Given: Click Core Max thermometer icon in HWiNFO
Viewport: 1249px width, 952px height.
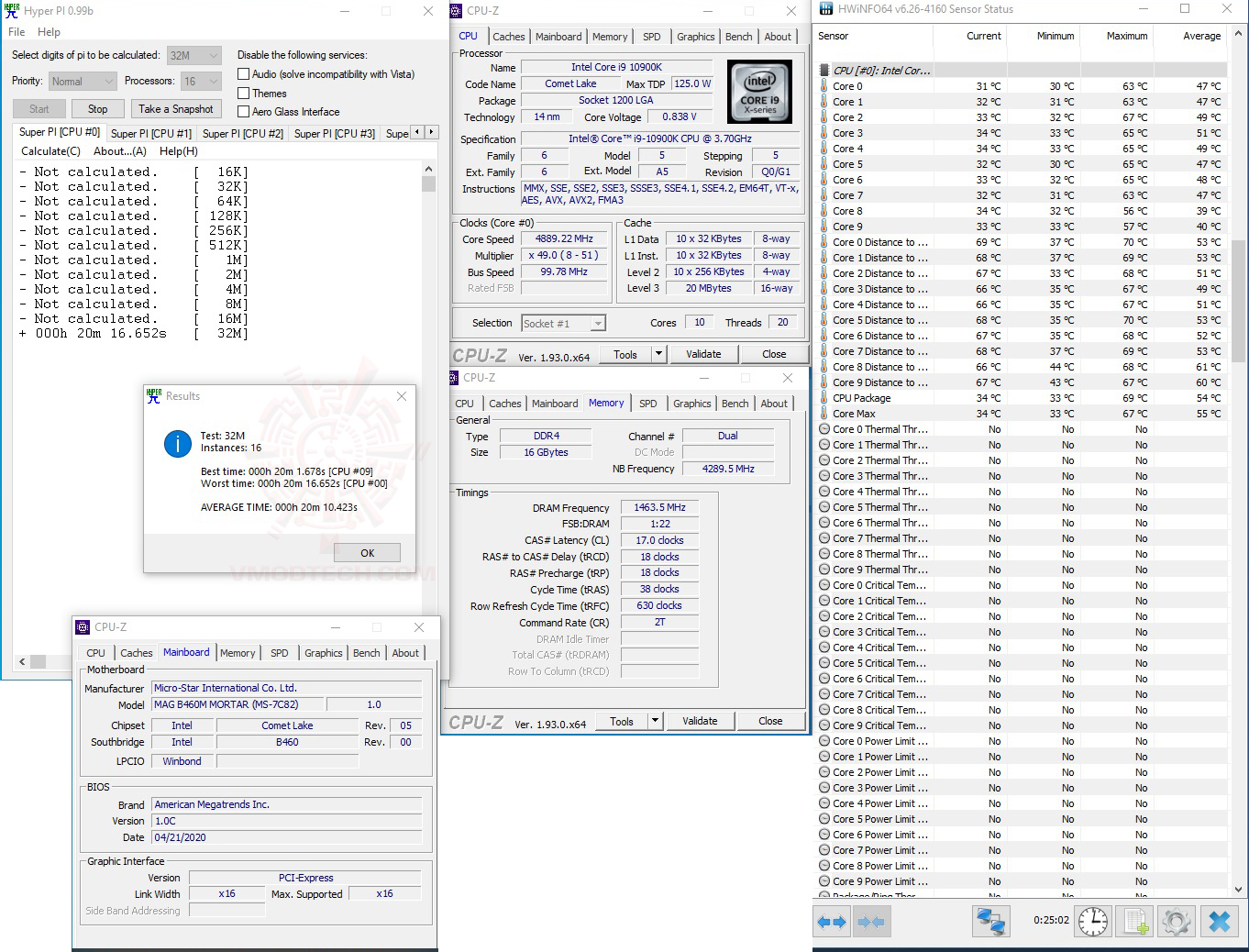Looking at the screenshot, I should tap(824, 414).
